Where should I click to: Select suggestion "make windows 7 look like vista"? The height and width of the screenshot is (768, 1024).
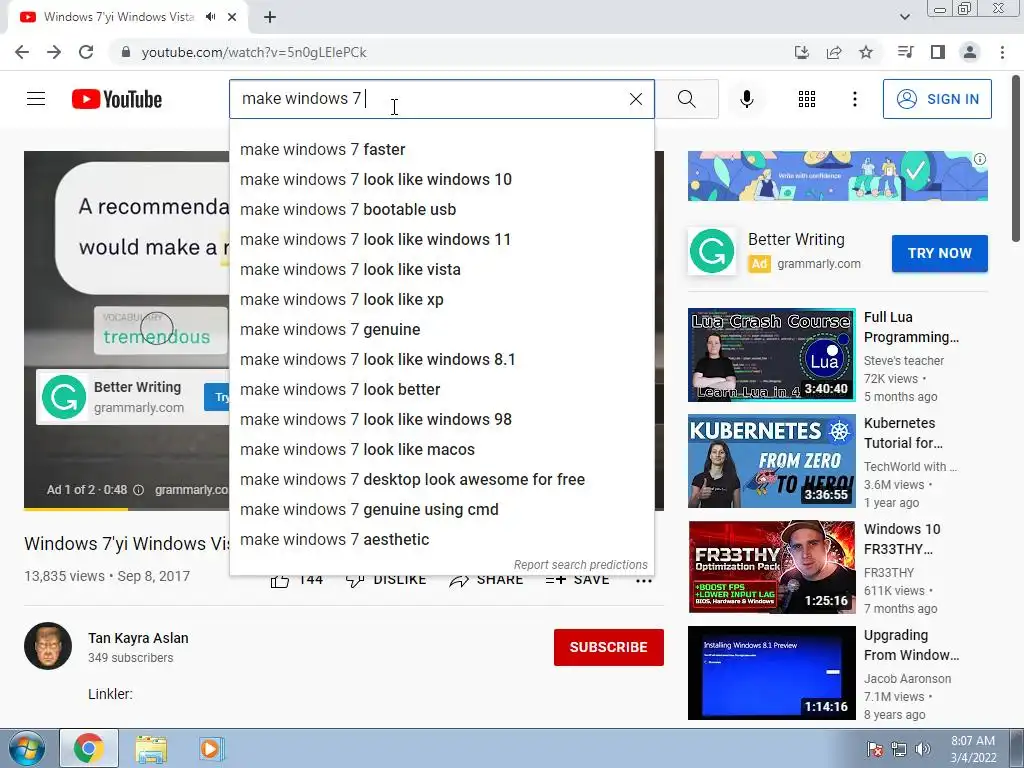441,270
